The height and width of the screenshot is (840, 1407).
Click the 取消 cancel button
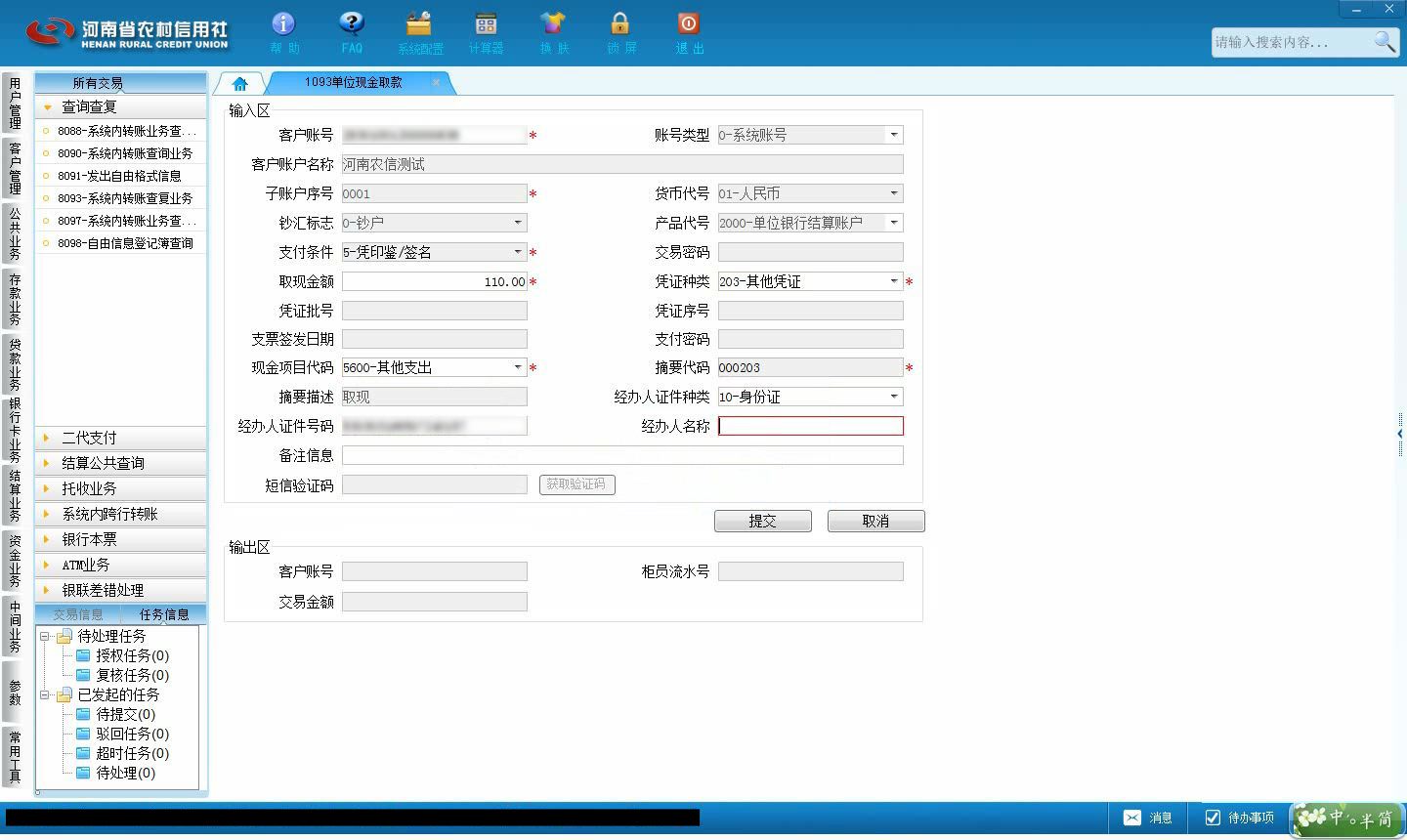875,522
